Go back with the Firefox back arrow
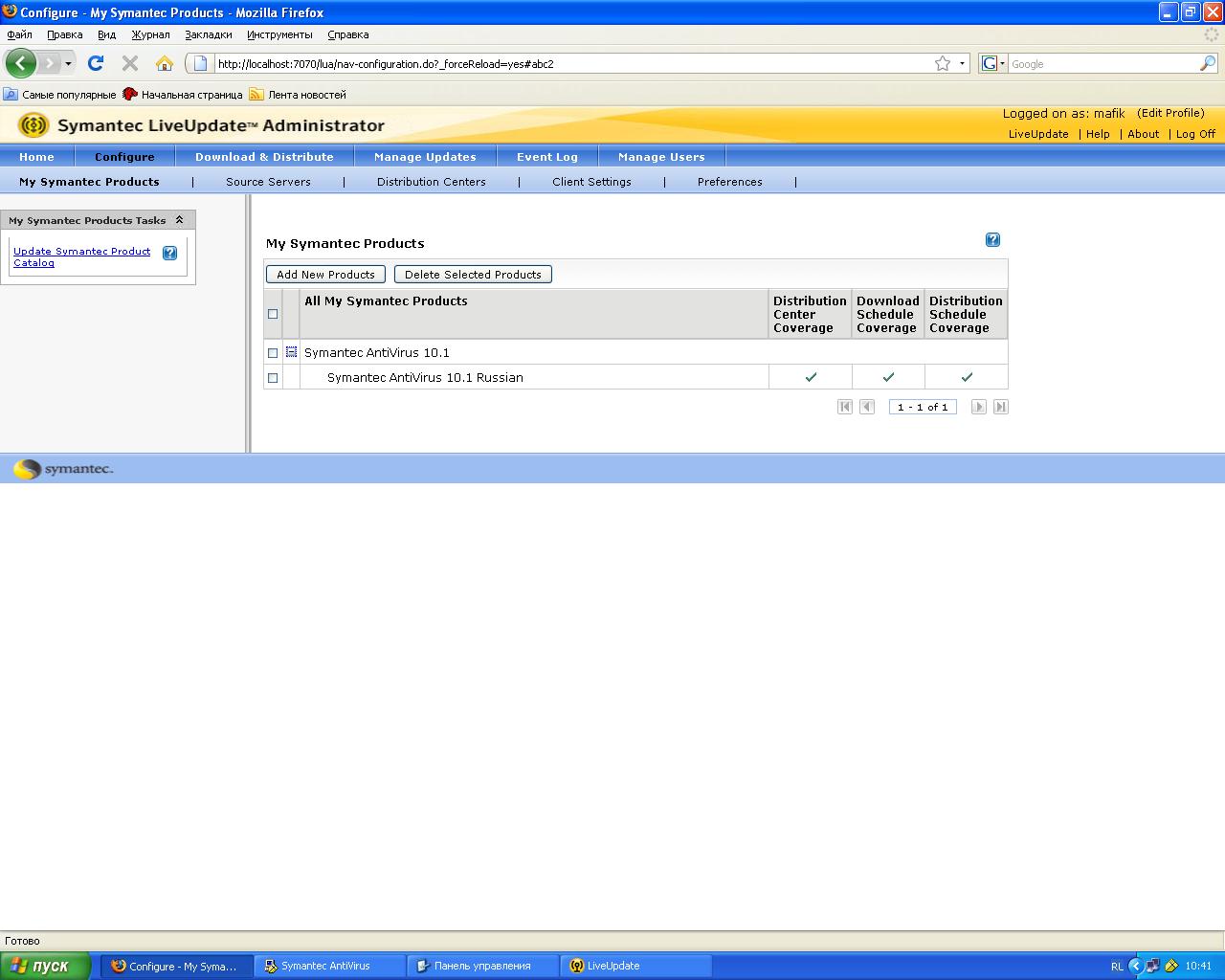Screen dimensions: 1225x980 coord(21,63)
